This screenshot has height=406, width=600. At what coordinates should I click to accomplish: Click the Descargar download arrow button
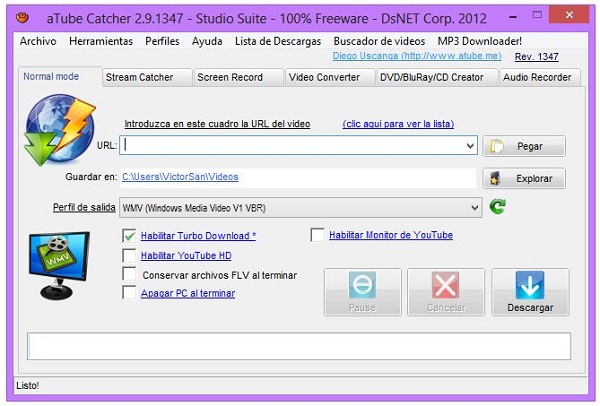click(x=530, y=292)
